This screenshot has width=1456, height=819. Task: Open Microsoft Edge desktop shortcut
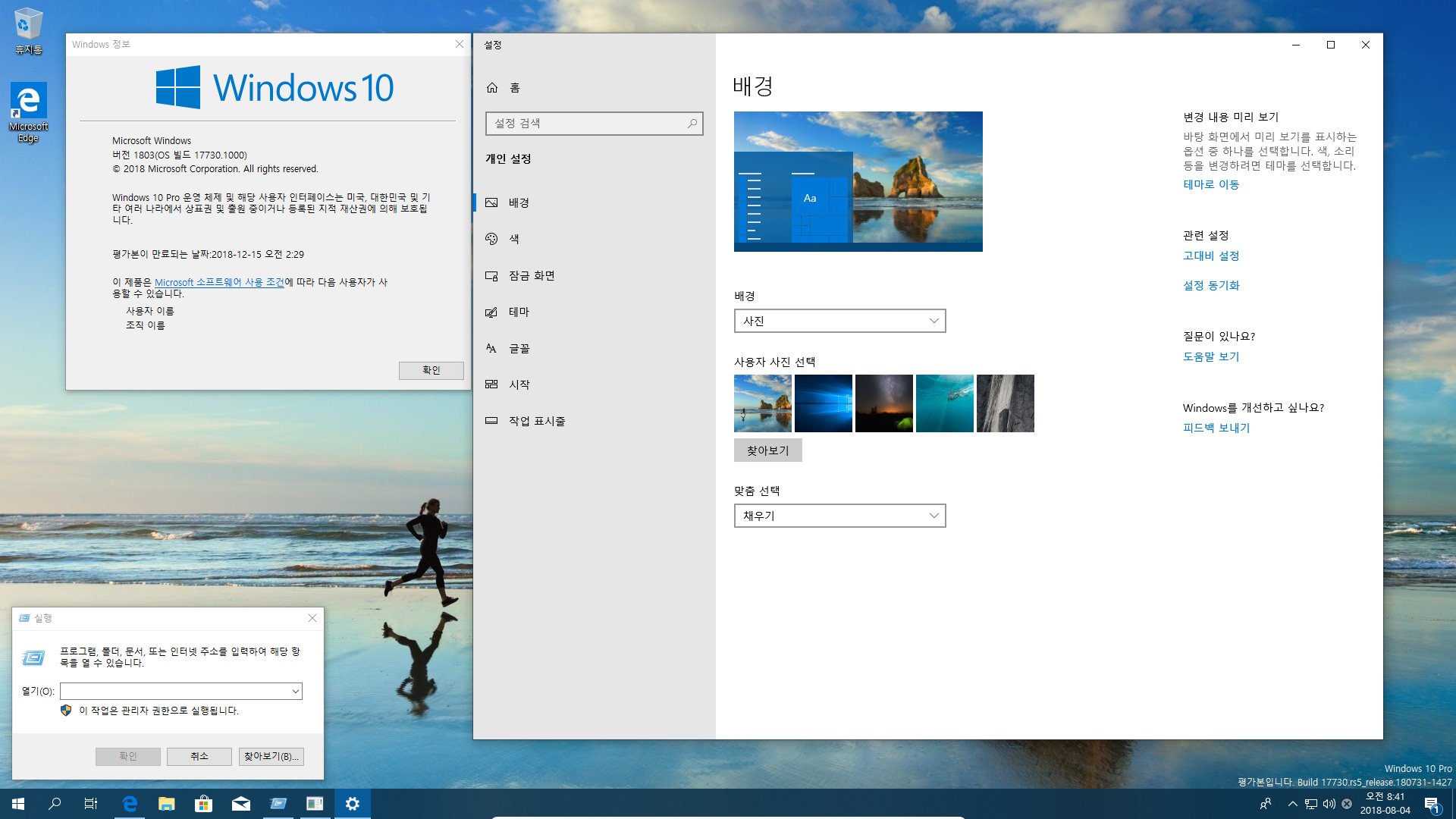(28, 112)
